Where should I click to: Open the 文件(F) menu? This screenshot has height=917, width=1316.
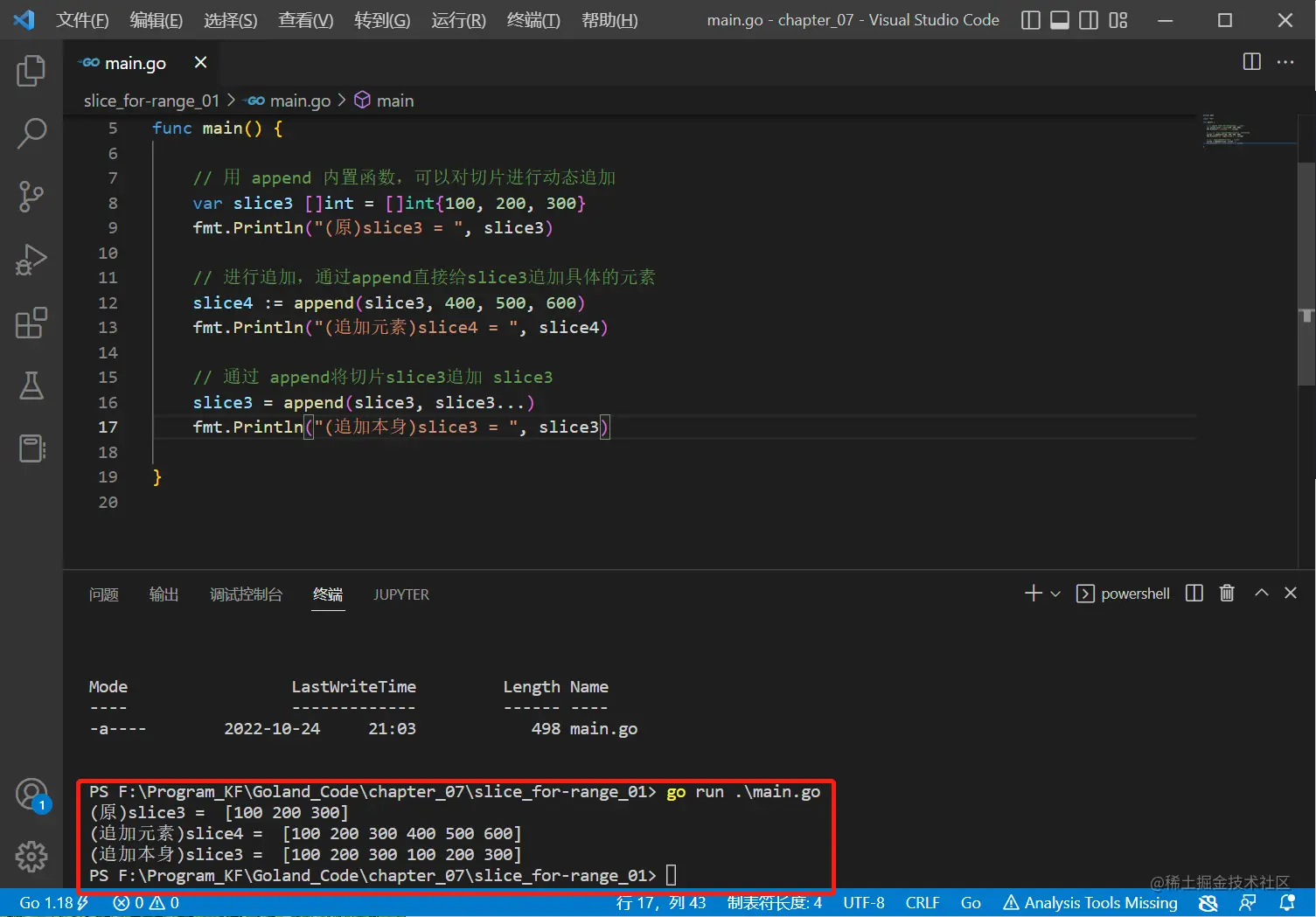(x=82, y=20)
